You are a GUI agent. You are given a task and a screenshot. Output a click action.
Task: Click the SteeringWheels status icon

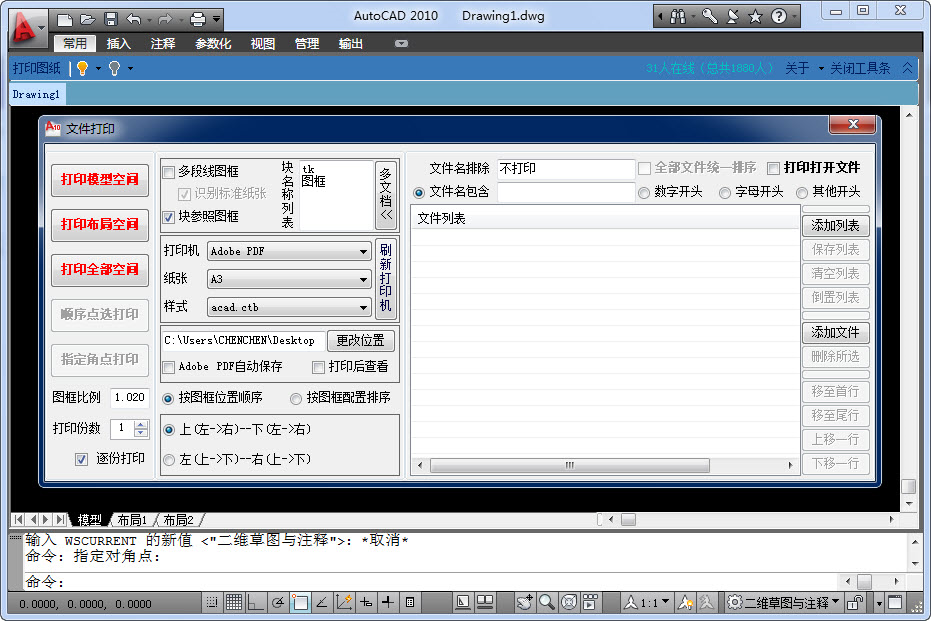(x=569, y=603)
